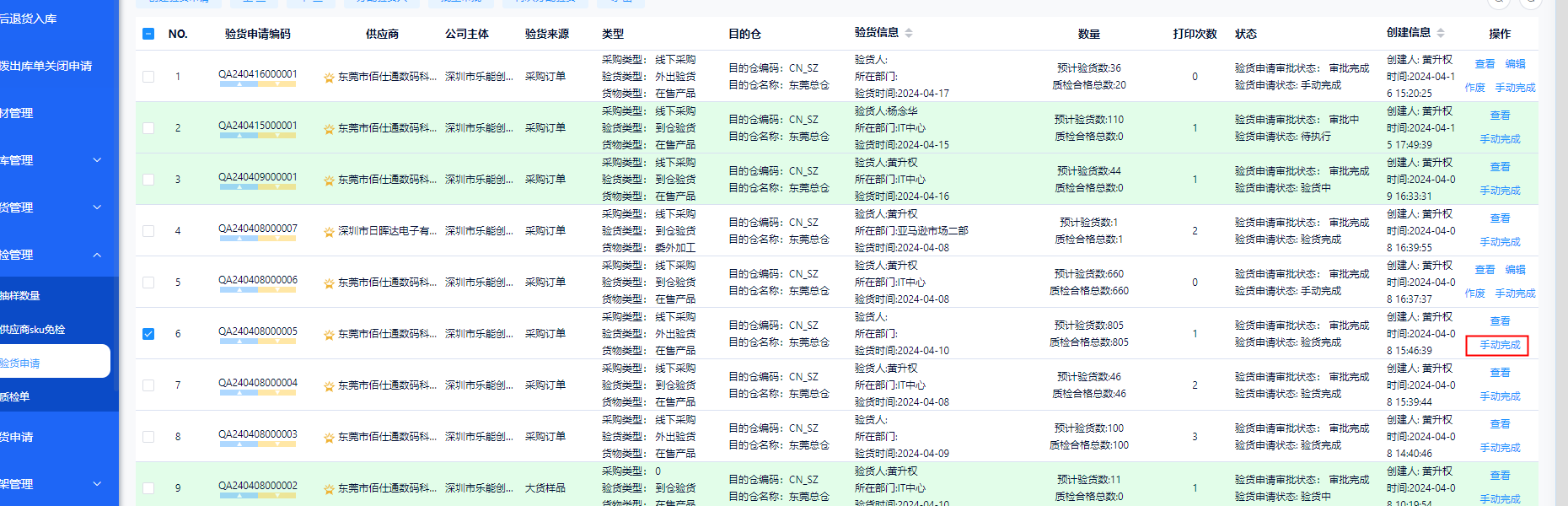Click yellow down-arrow bar under QA240408000003

[x=277, y=444]
